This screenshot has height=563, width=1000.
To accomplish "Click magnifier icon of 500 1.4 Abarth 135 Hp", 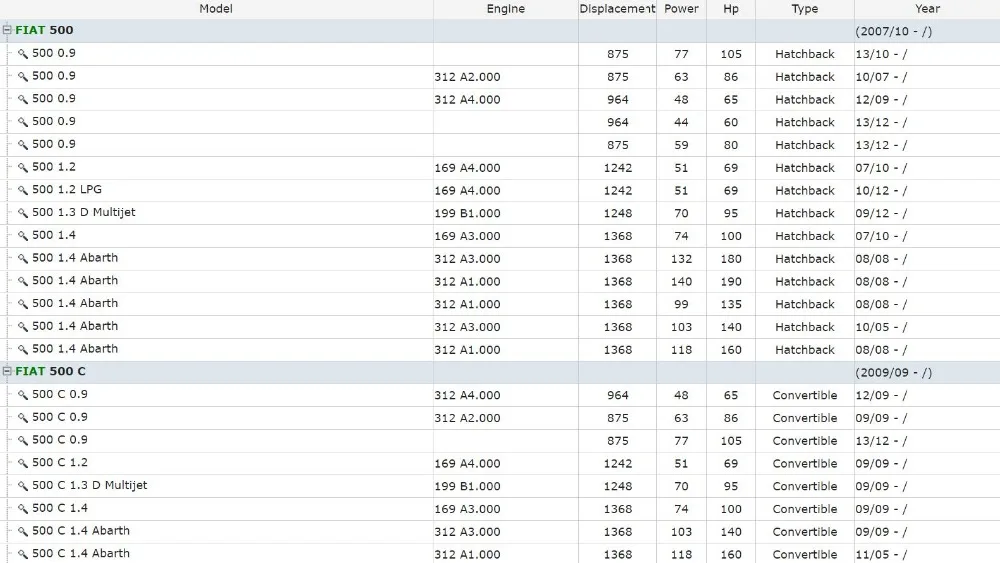I will (x=23, y=304).
